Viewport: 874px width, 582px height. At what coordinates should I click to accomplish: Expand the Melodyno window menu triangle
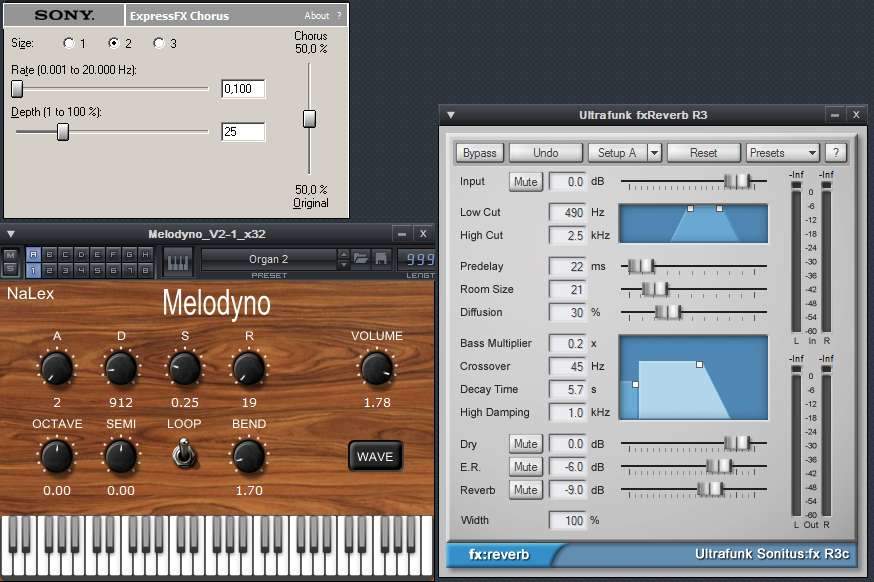[x=11, y=234]
